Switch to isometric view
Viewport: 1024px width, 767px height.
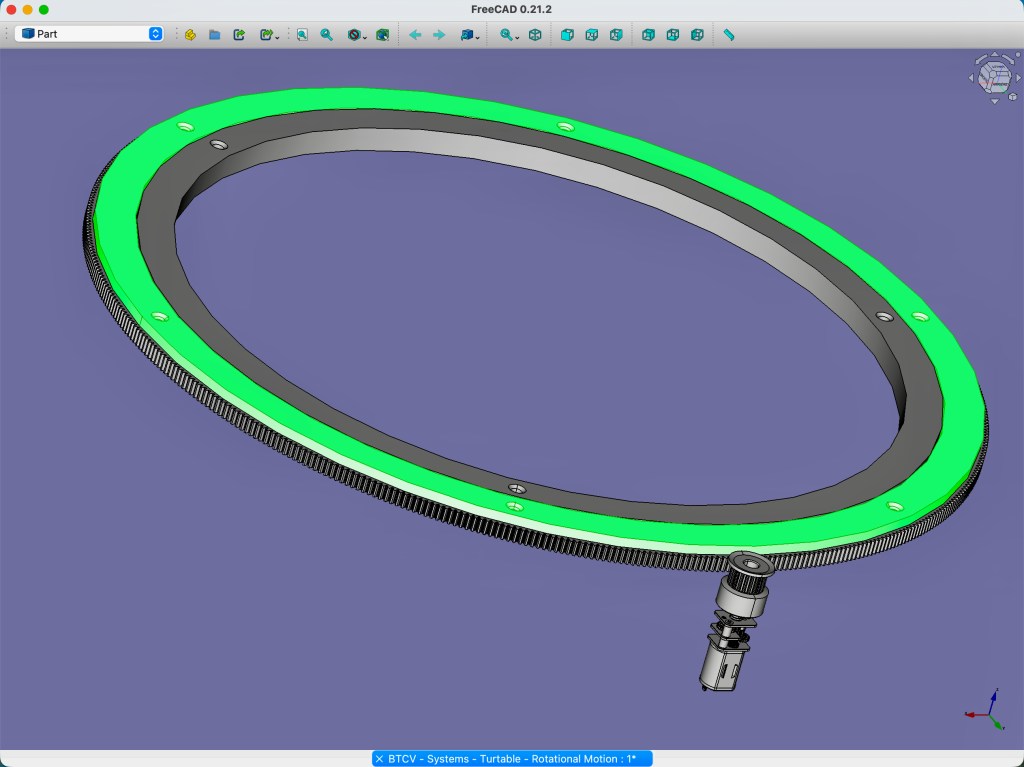[535, 34]
